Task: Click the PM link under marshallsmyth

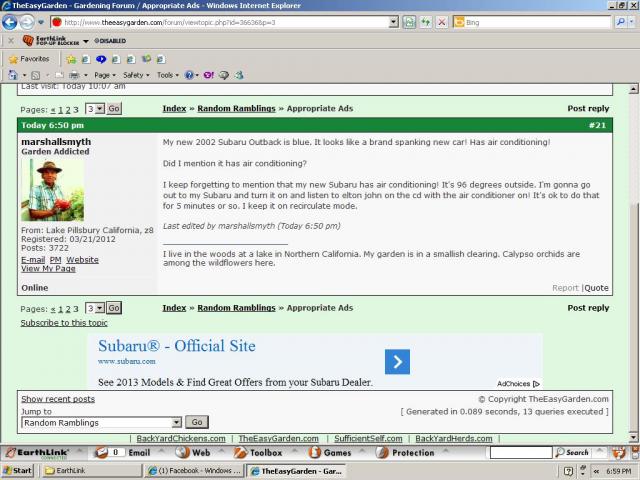Action: (x=56, y=260)
